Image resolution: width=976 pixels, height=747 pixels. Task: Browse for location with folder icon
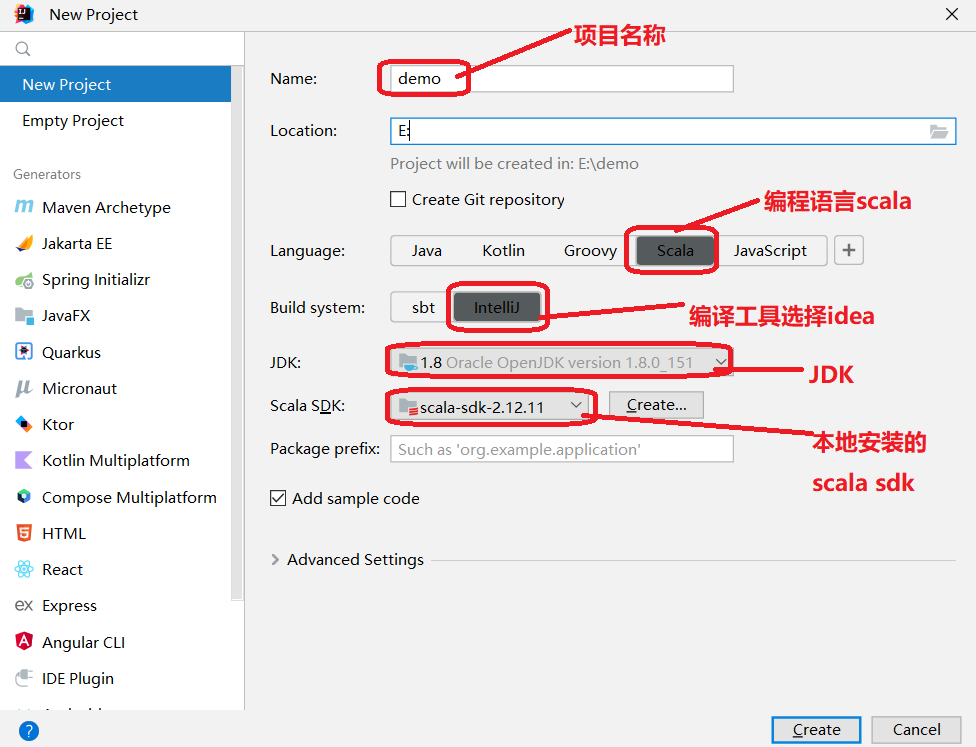point(938,131)
